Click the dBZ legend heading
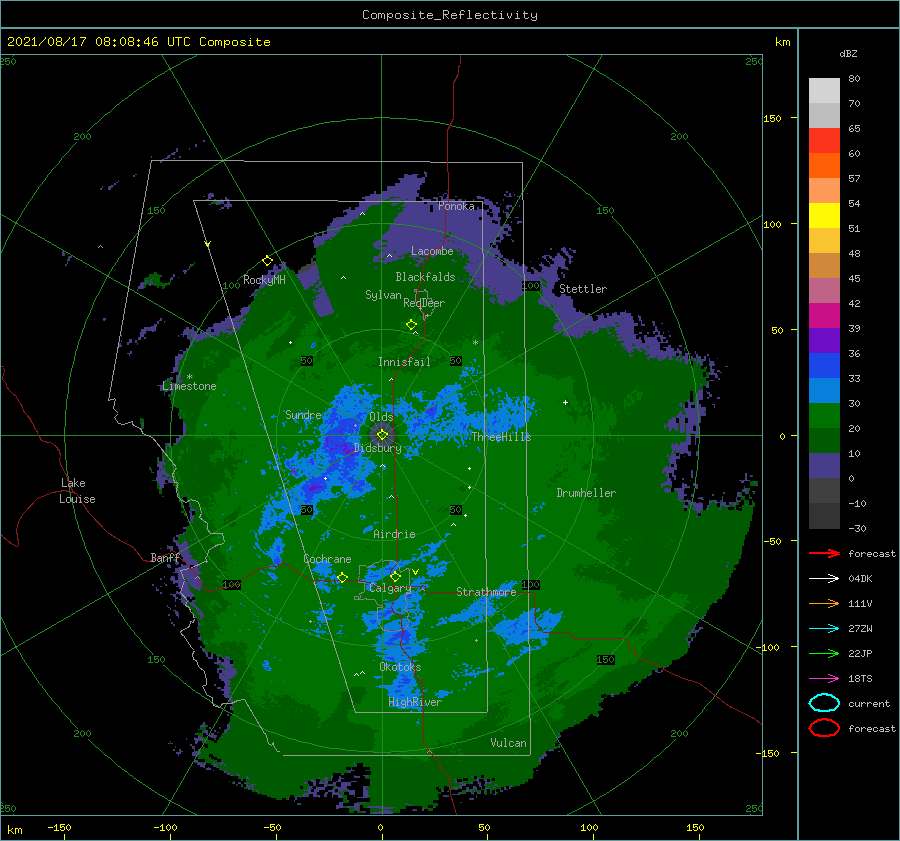Screen dimensions: 900x841 pos(848,53)
